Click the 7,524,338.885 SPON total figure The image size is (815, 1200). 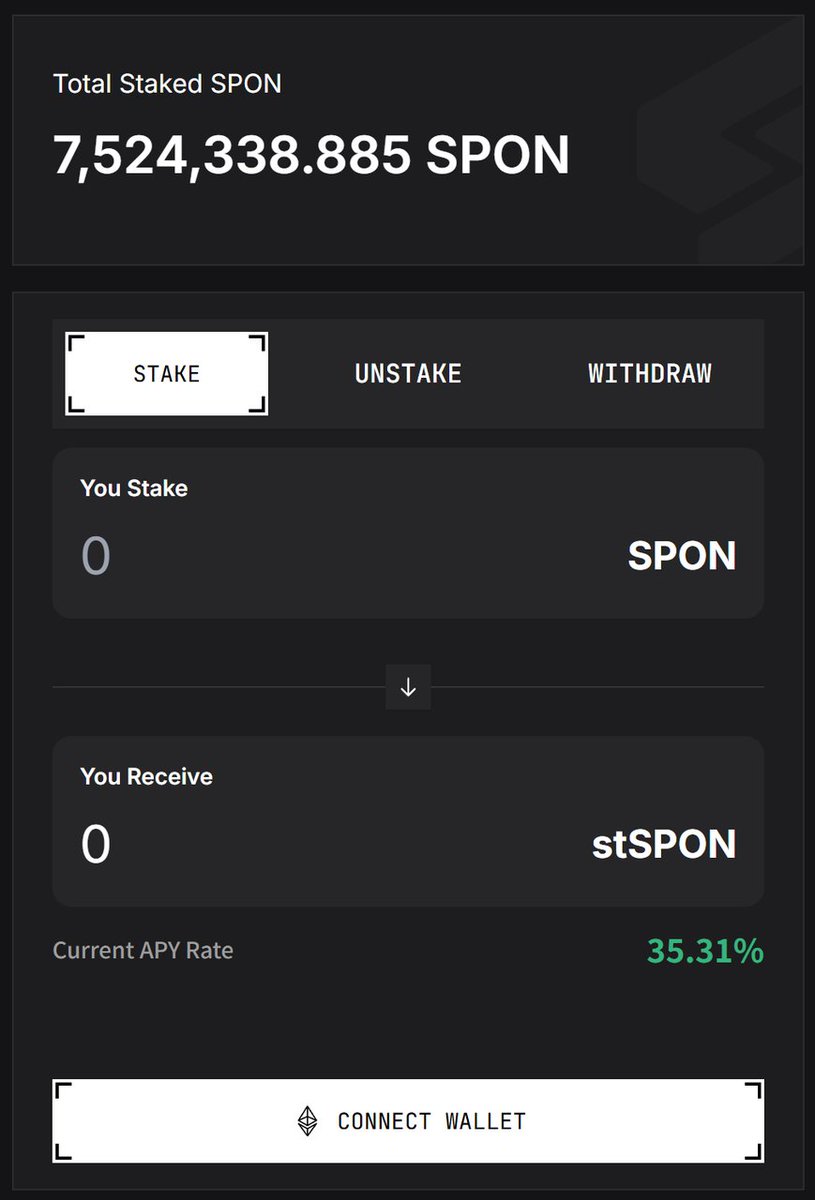point(311,156)
